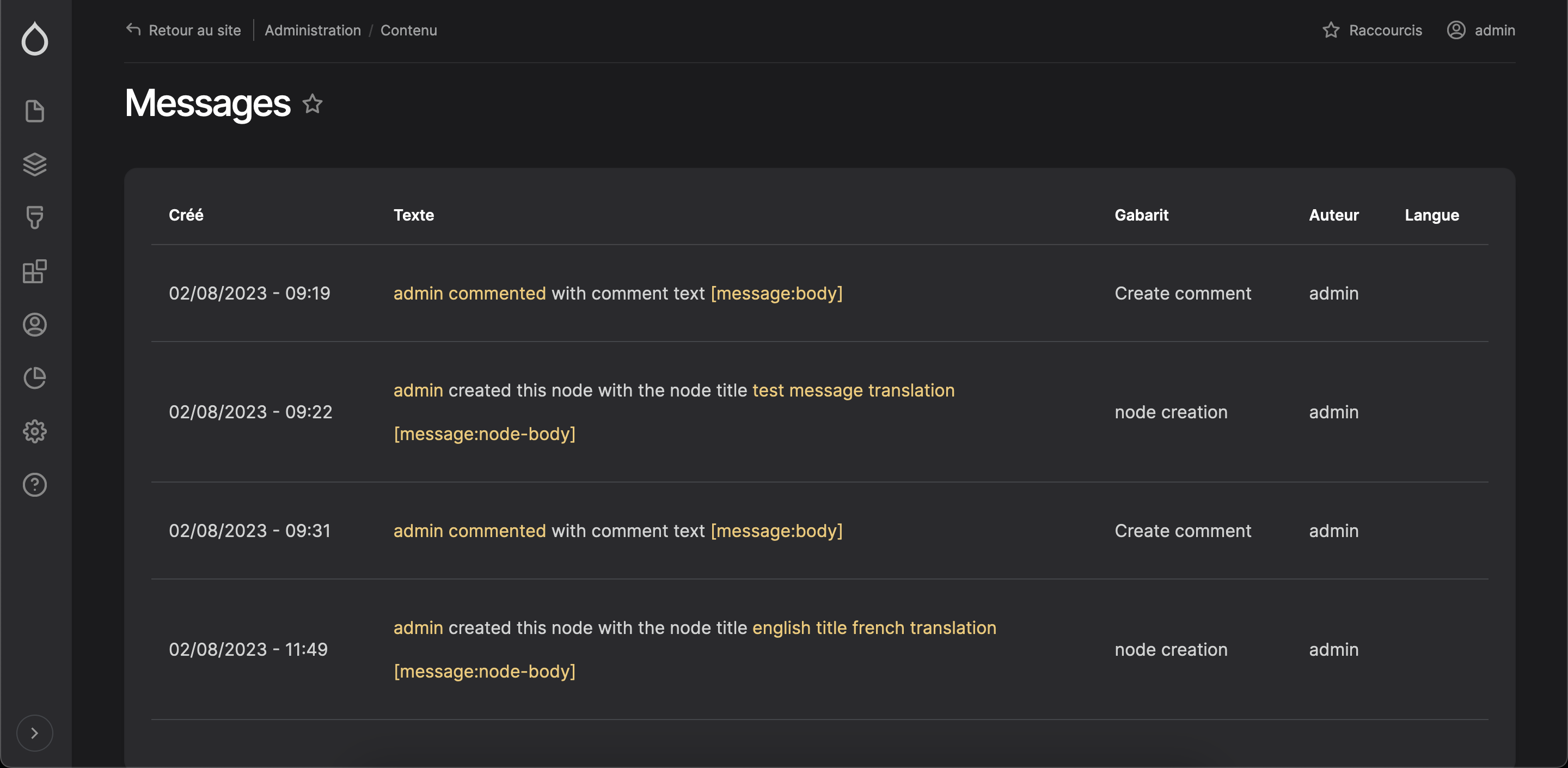Go to Administration in the breadcrumb

pyautogui.click(x=313, y=30)
